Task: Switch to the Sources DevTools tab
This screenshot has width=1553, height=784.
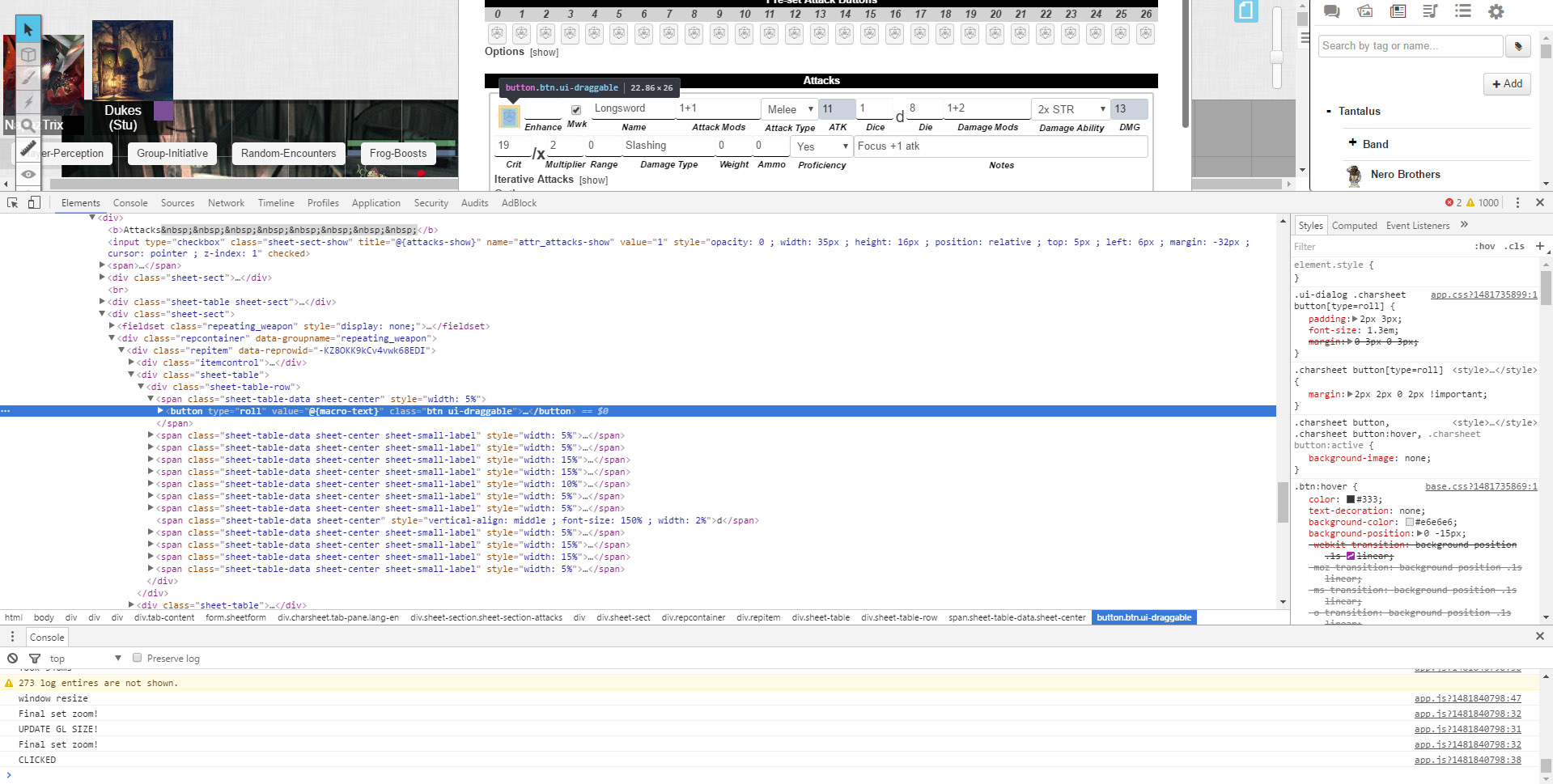Action: click(177, 203)
